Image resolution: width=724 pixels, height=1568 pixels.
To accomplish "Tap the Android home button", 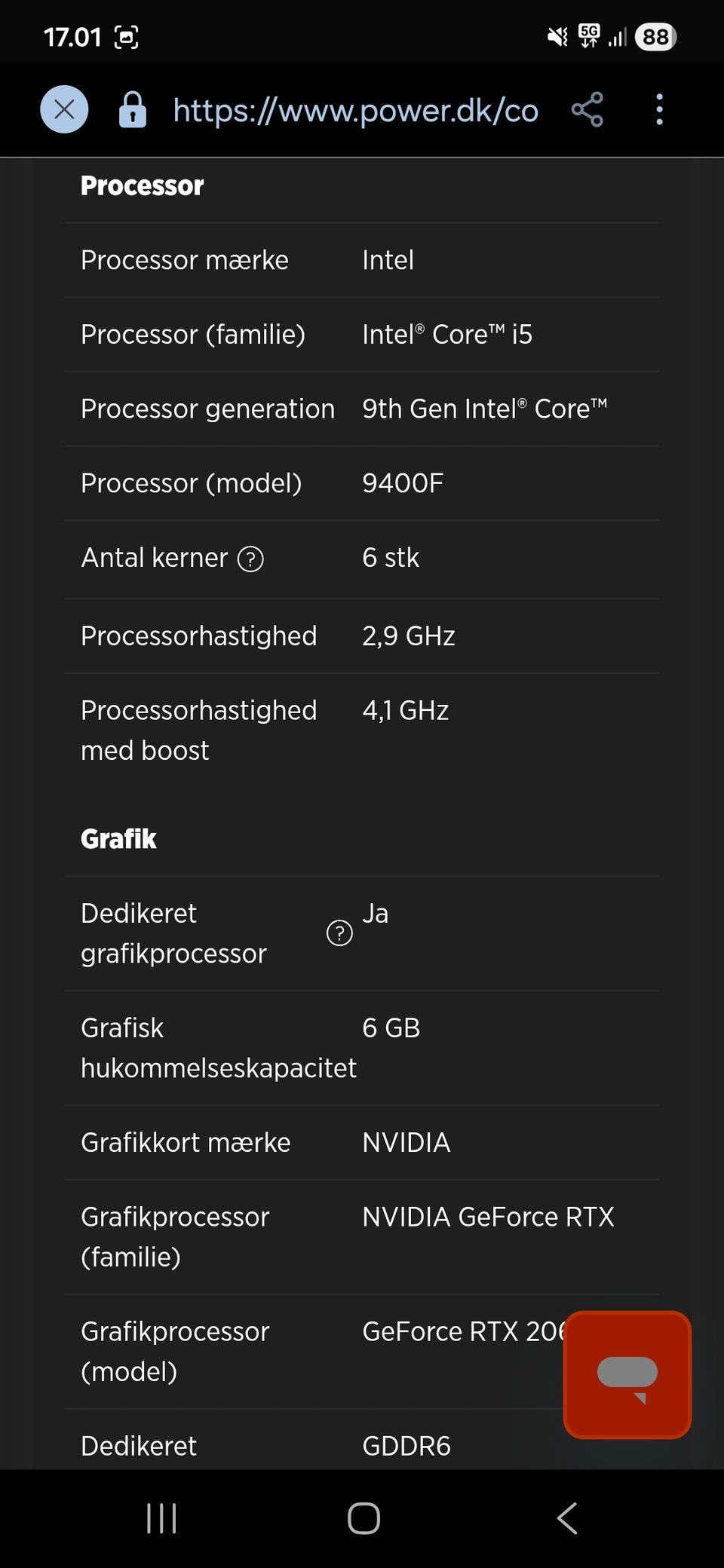I will tap(364, 1518).
